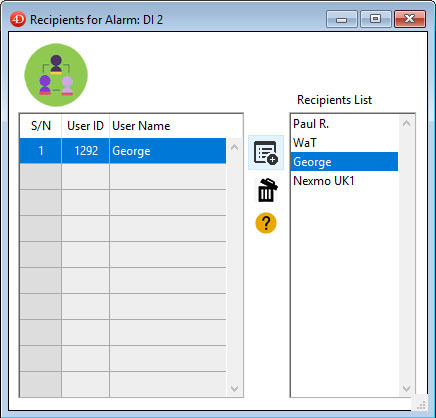
Task: Open help via the yellow question mark
Action: point(266,223)
